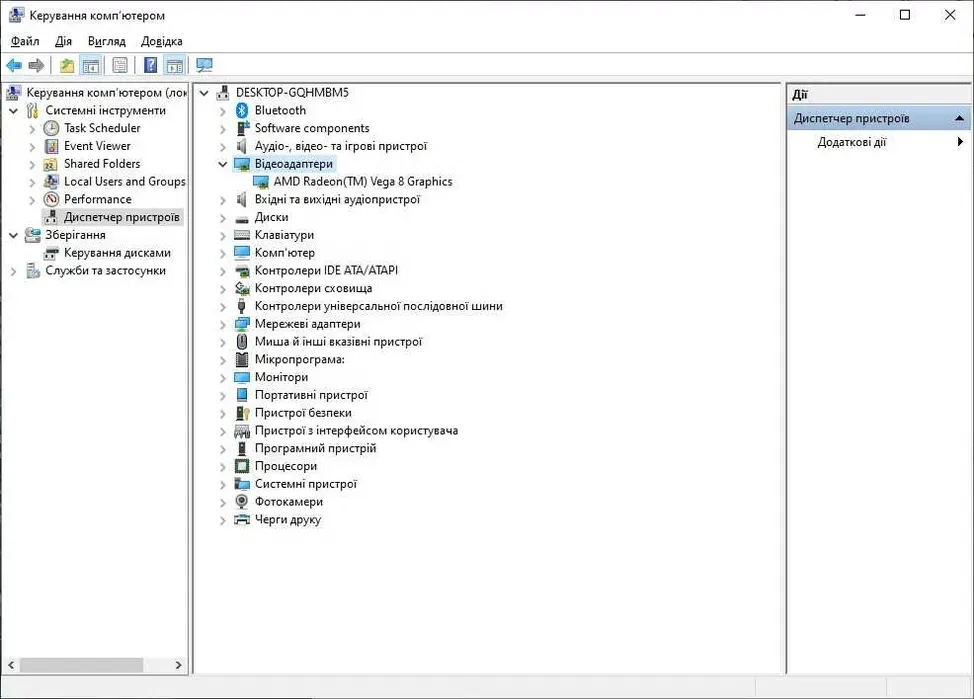Click the Computer Management title bar icon

pos(16,15)
